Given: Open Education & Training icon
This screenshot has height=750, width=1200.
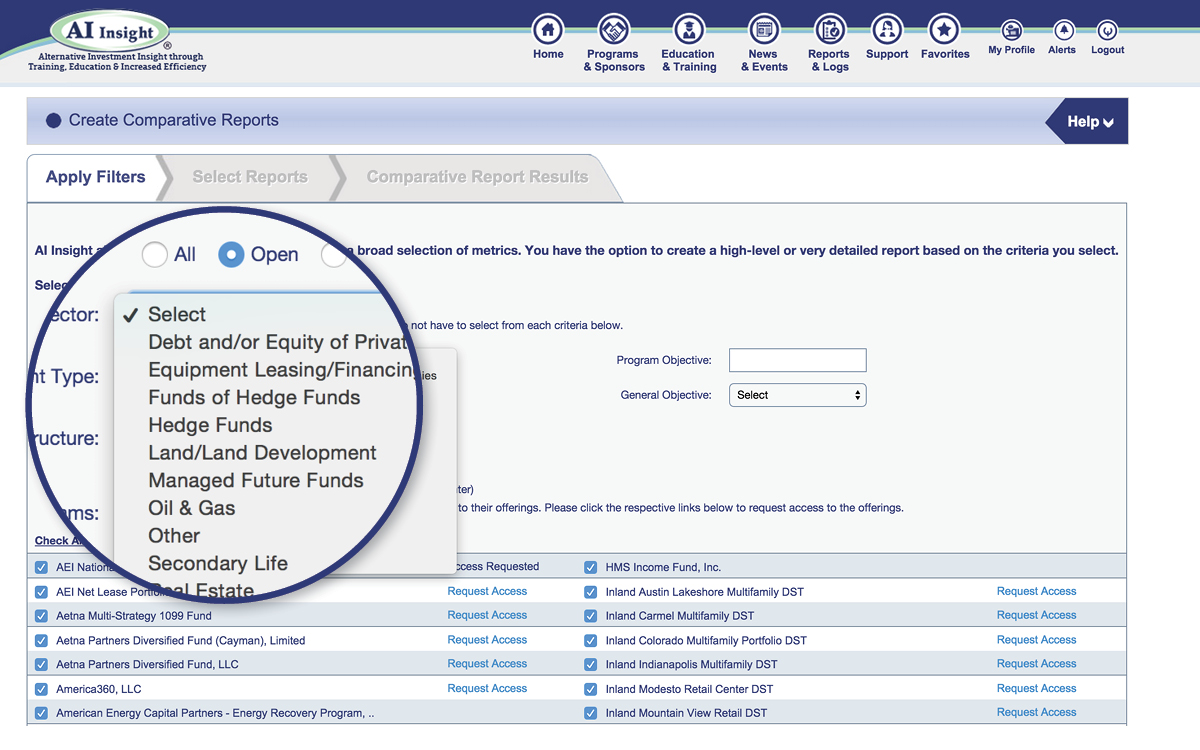Looking at the screenshot, I should [x=688, y=29].
